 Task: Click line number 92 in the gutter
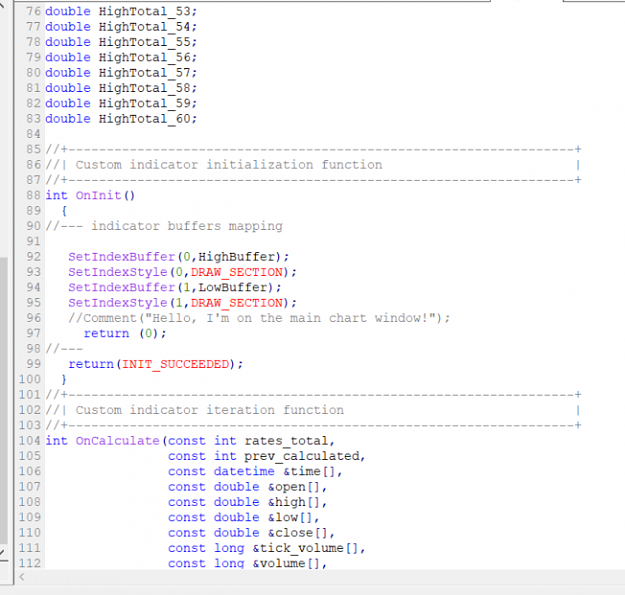[33, 257]
